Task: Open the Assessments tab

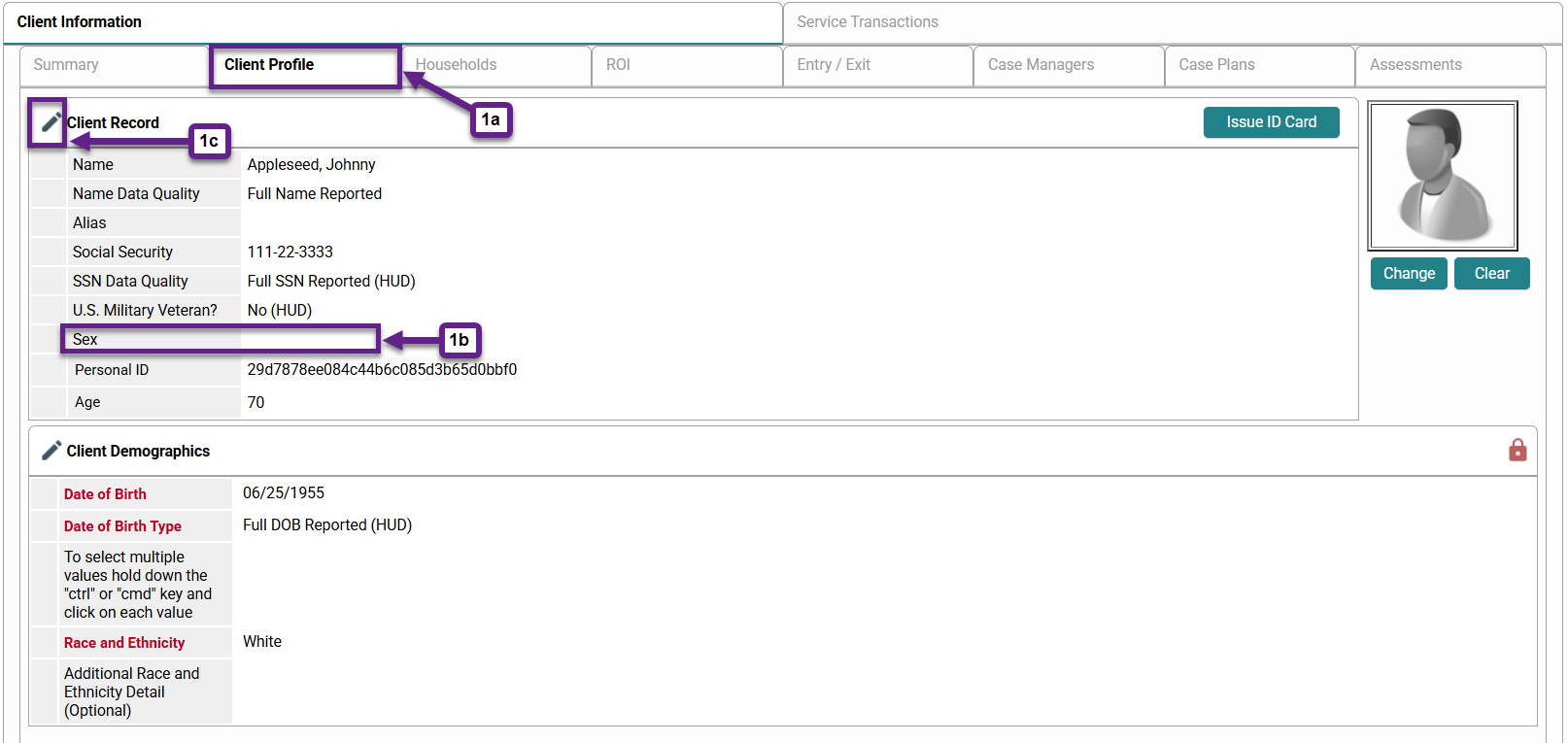Action: coord(1415,65)
